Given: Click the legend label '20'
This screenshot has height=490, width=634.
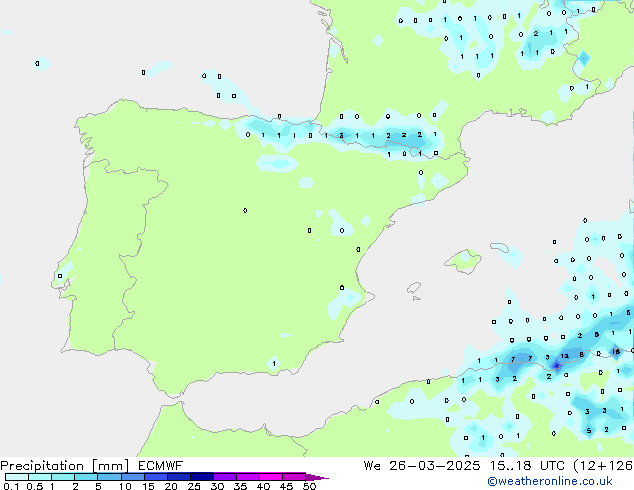Looking at the screenshot, I should pyautogui.click(x=171, y=486).
